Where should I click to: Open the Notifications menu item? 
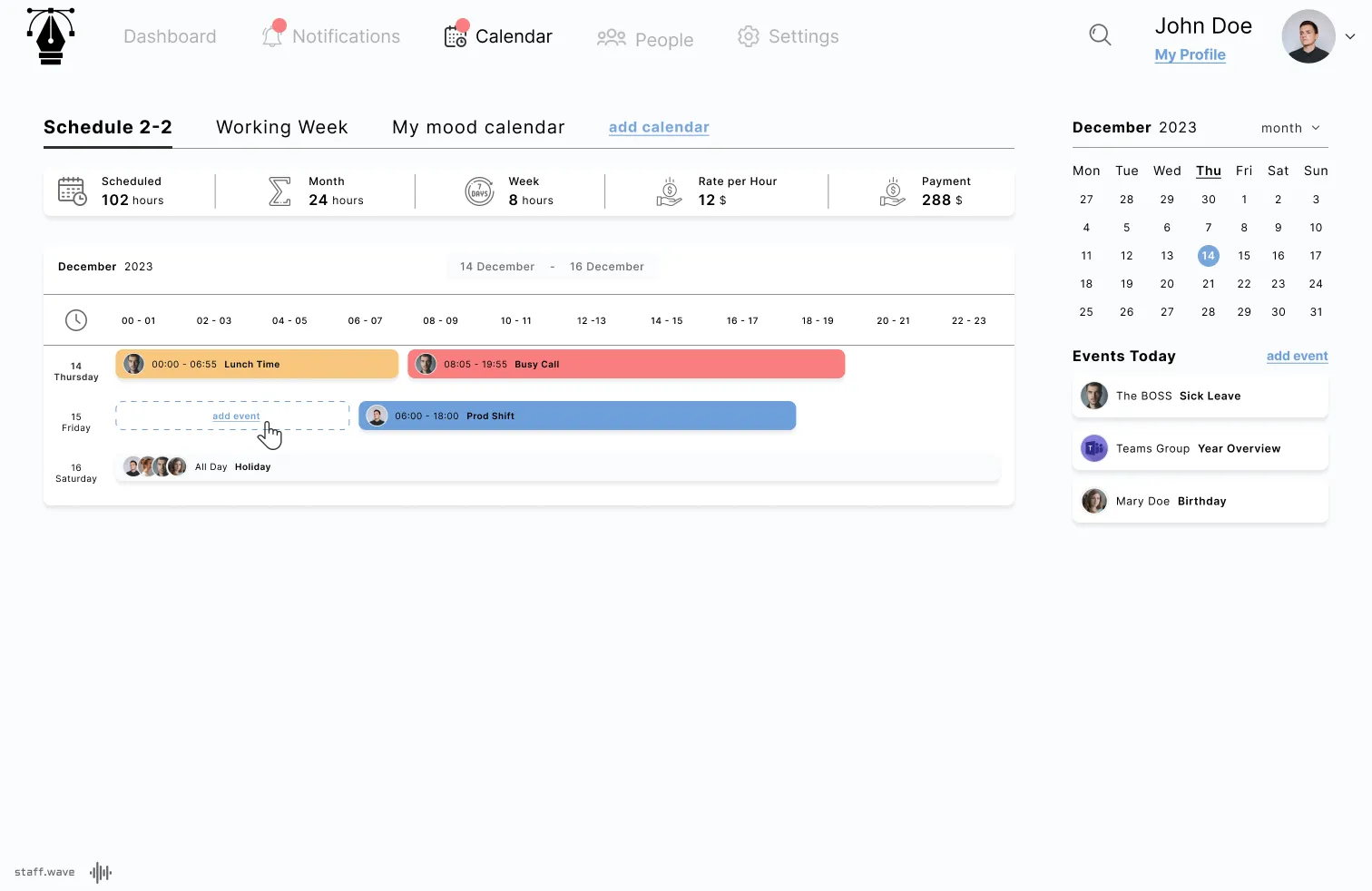346,36
